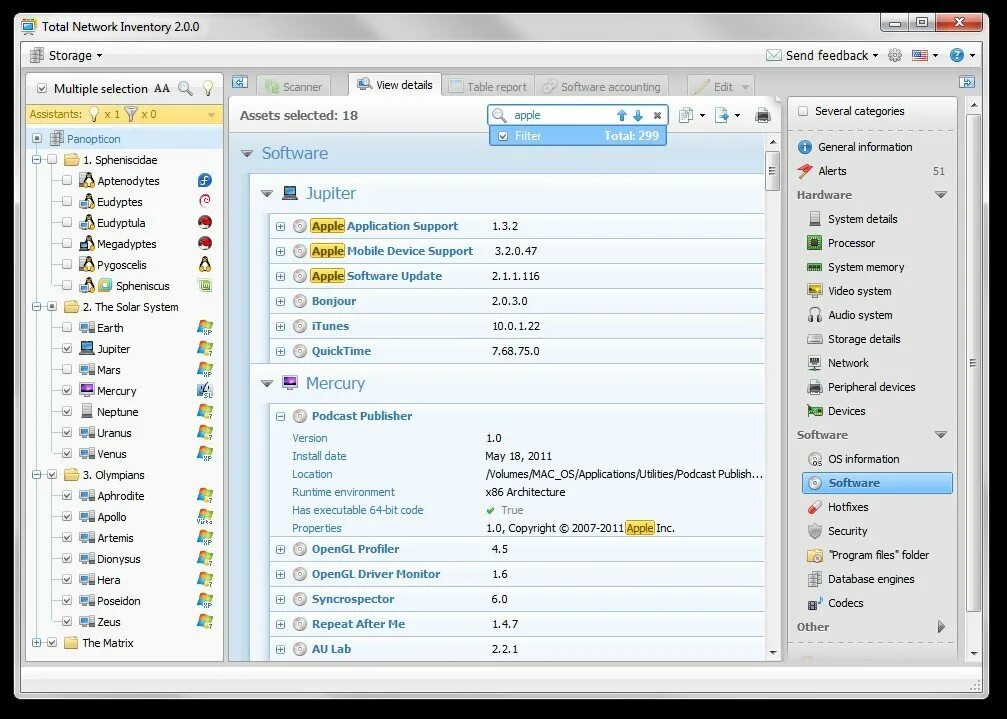Select Security category
Image resolution: width=1007 pixels, height=719 pixels.
[837, 531]
